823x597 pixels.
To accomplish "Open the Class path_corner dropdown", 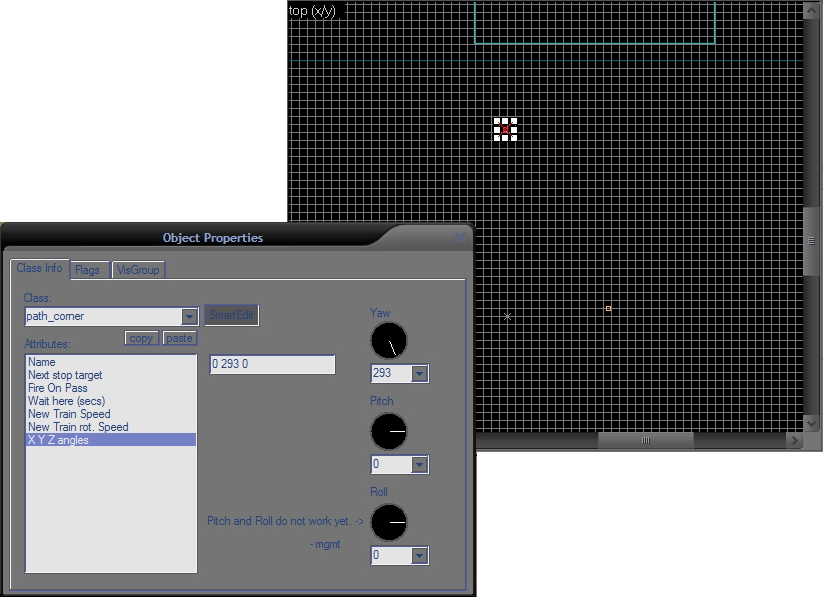I will point(189,317).
